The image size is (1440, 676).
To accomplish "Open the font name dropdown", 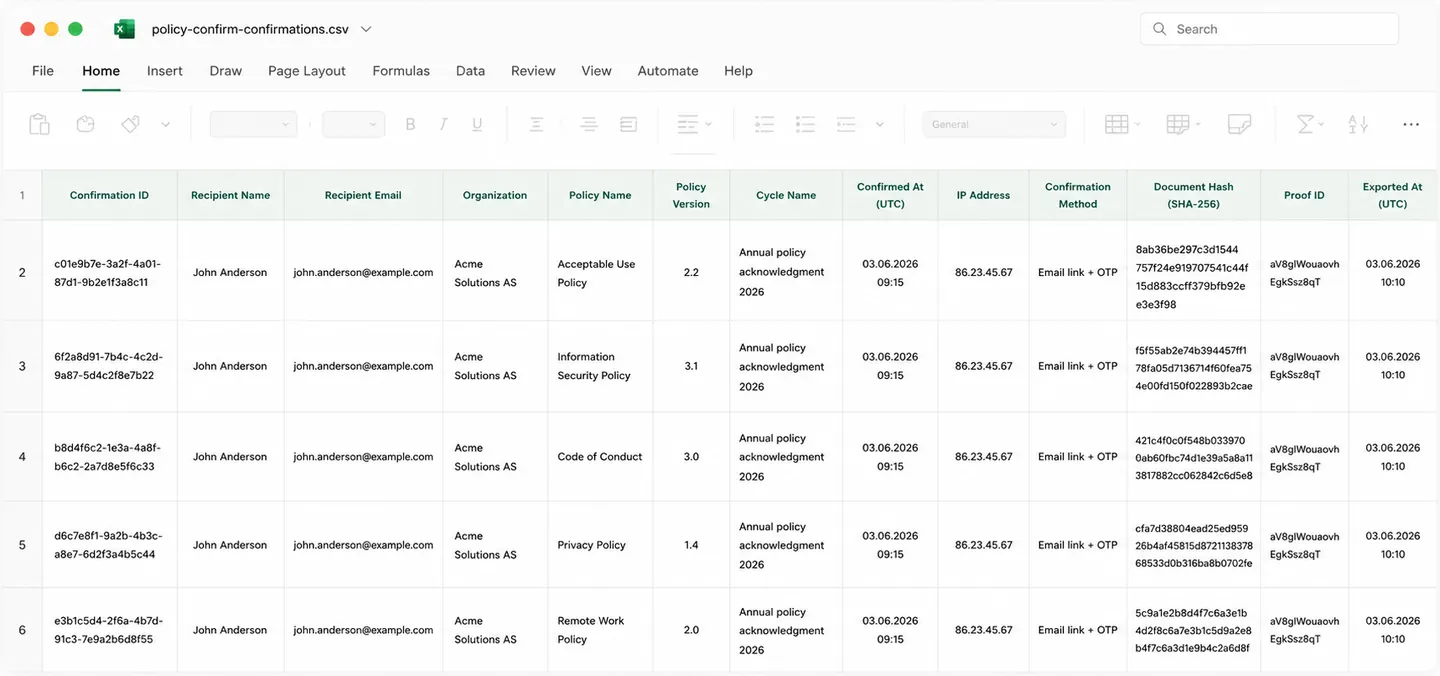I will (253, 124).
